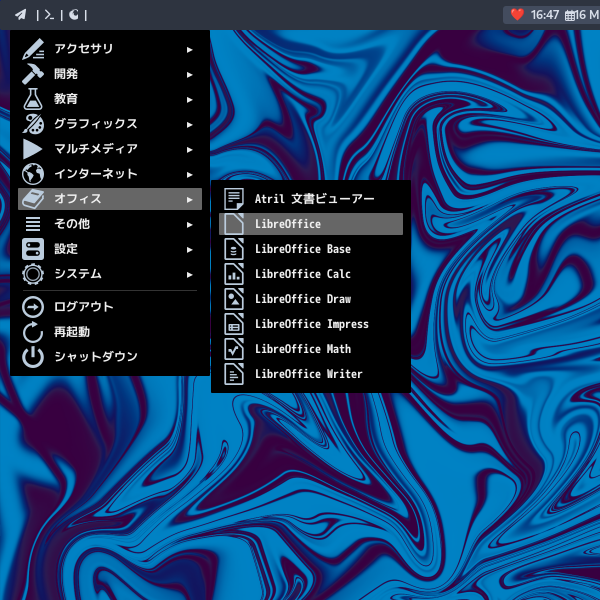Expand the アクセサリ submenu arrow
The image size is (600, 600).
click(x=190, y=49)
